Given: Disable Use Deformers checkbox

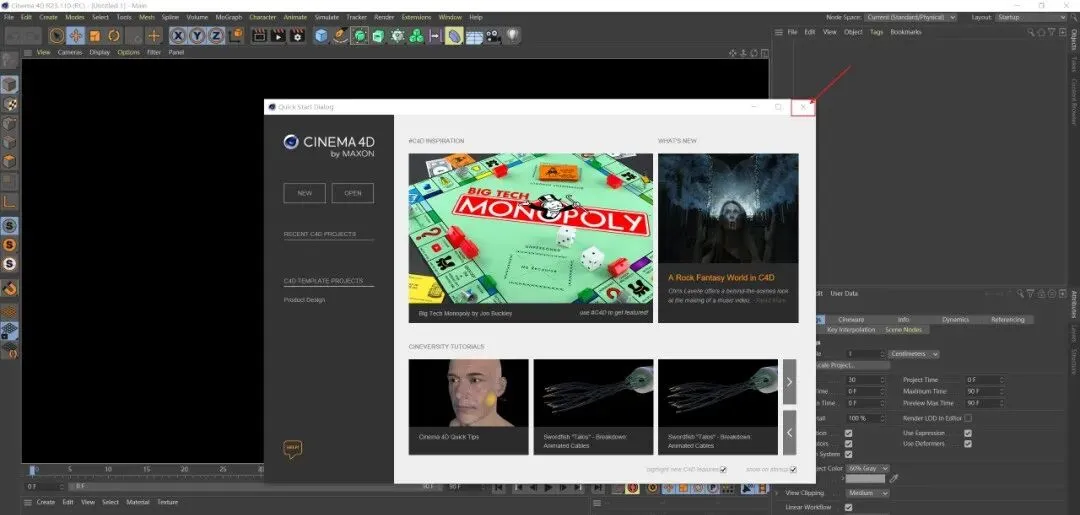Looking at the screenshot, I should point(968,443).
